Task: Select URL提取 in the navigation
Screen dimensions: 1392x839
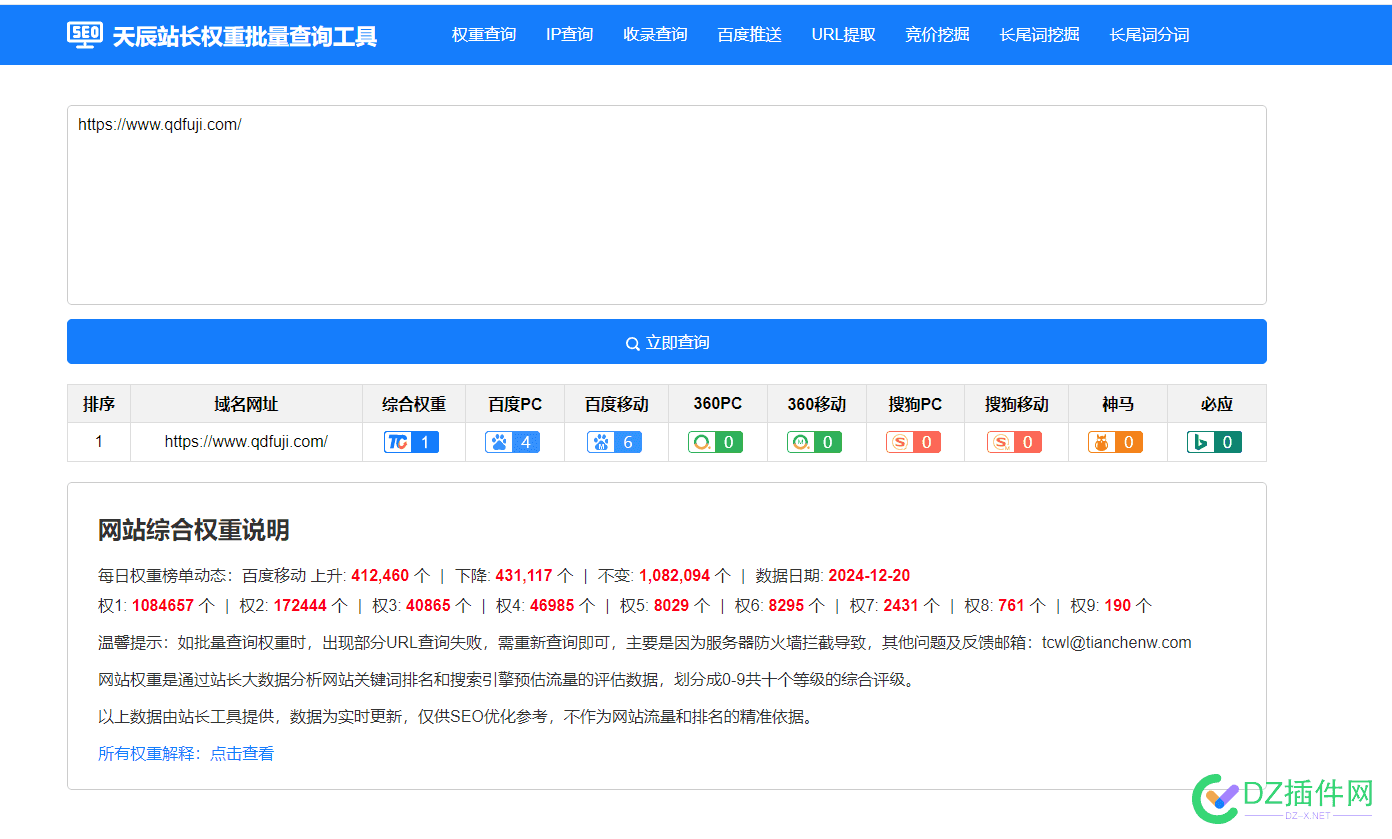Action: pyautogui.click(x=844, y=34)
